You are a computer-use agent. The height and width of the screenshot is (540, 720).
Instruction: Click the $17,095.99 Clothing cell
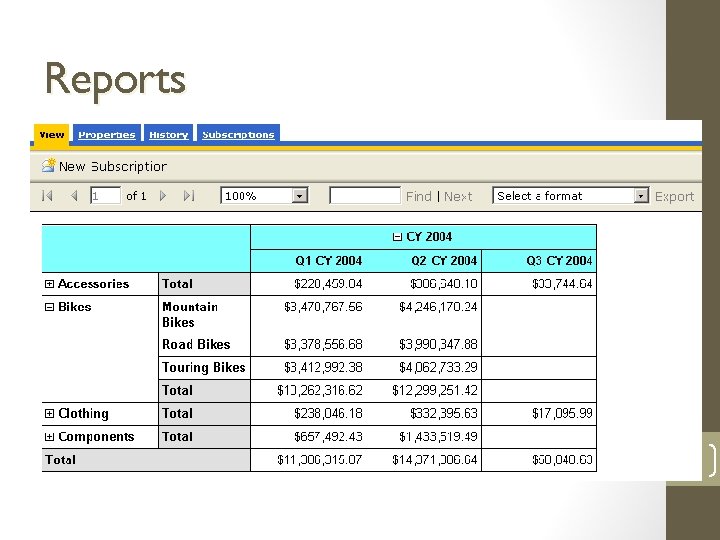[562, 413]
